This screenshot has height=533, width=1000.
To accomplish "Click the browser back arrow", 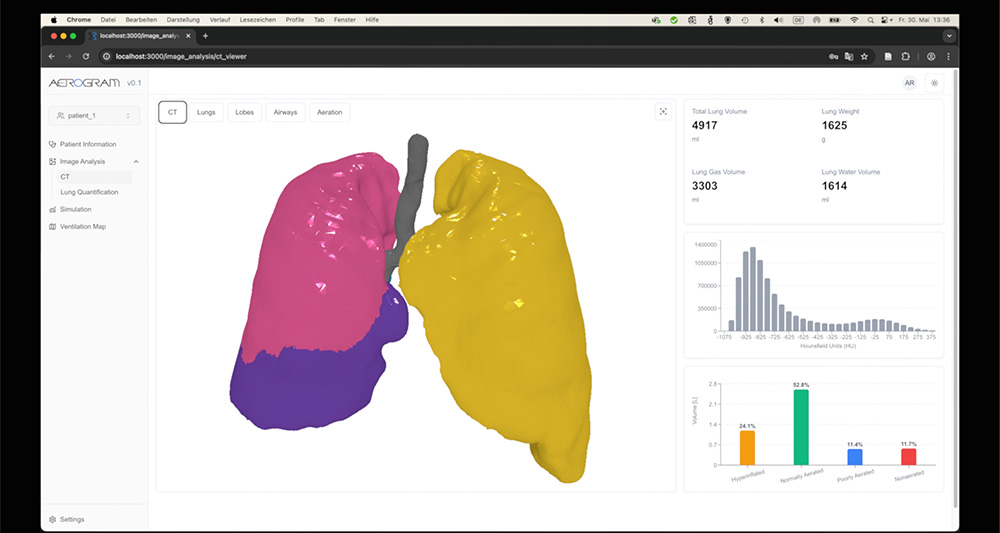I will point(52,57).
